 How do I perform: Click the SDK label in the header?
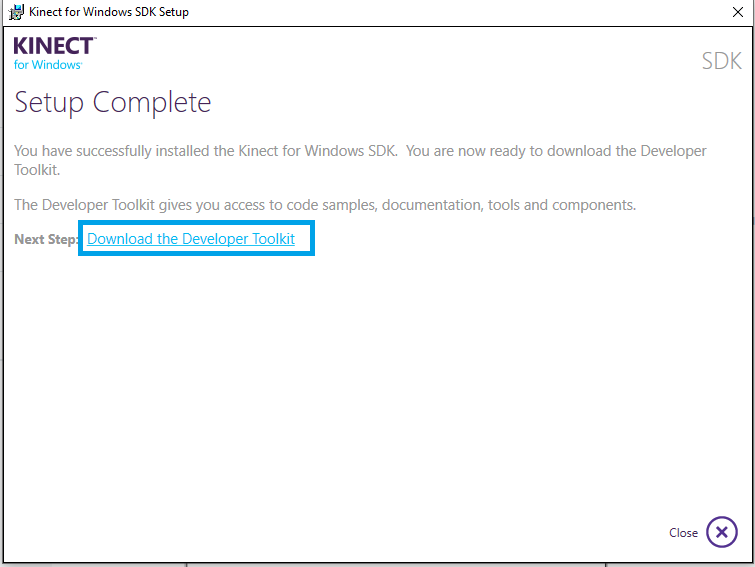click(x=721, y=61)
